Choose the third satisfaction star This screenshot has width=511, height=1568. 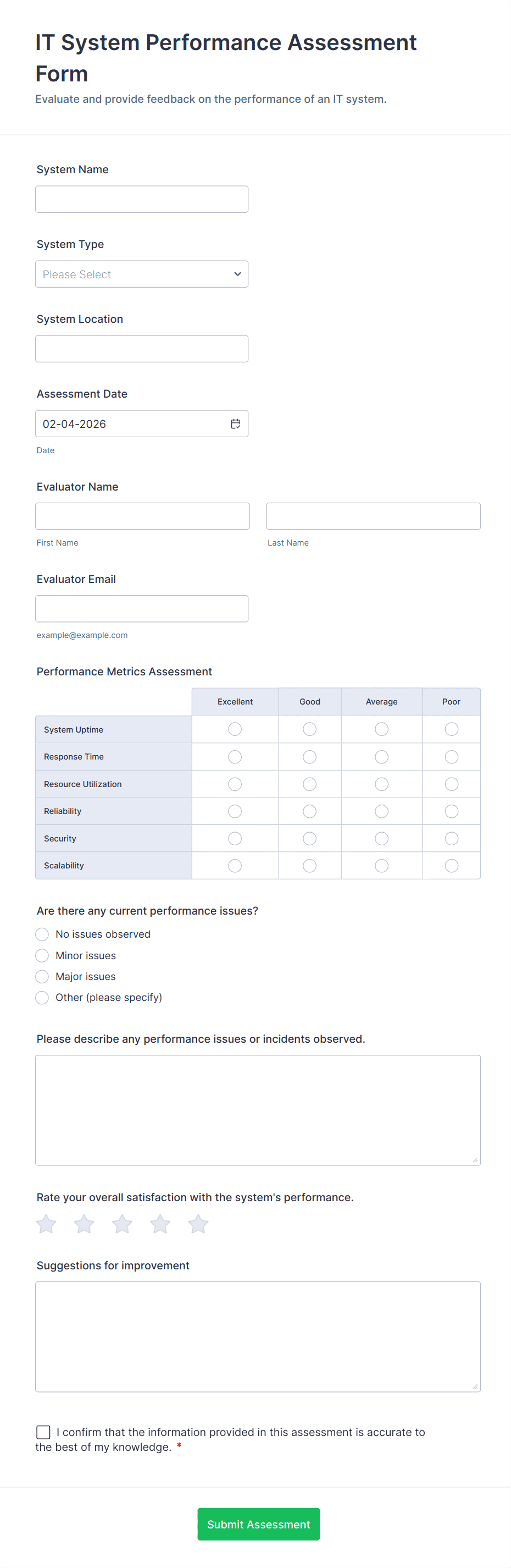pos(123,1224)
